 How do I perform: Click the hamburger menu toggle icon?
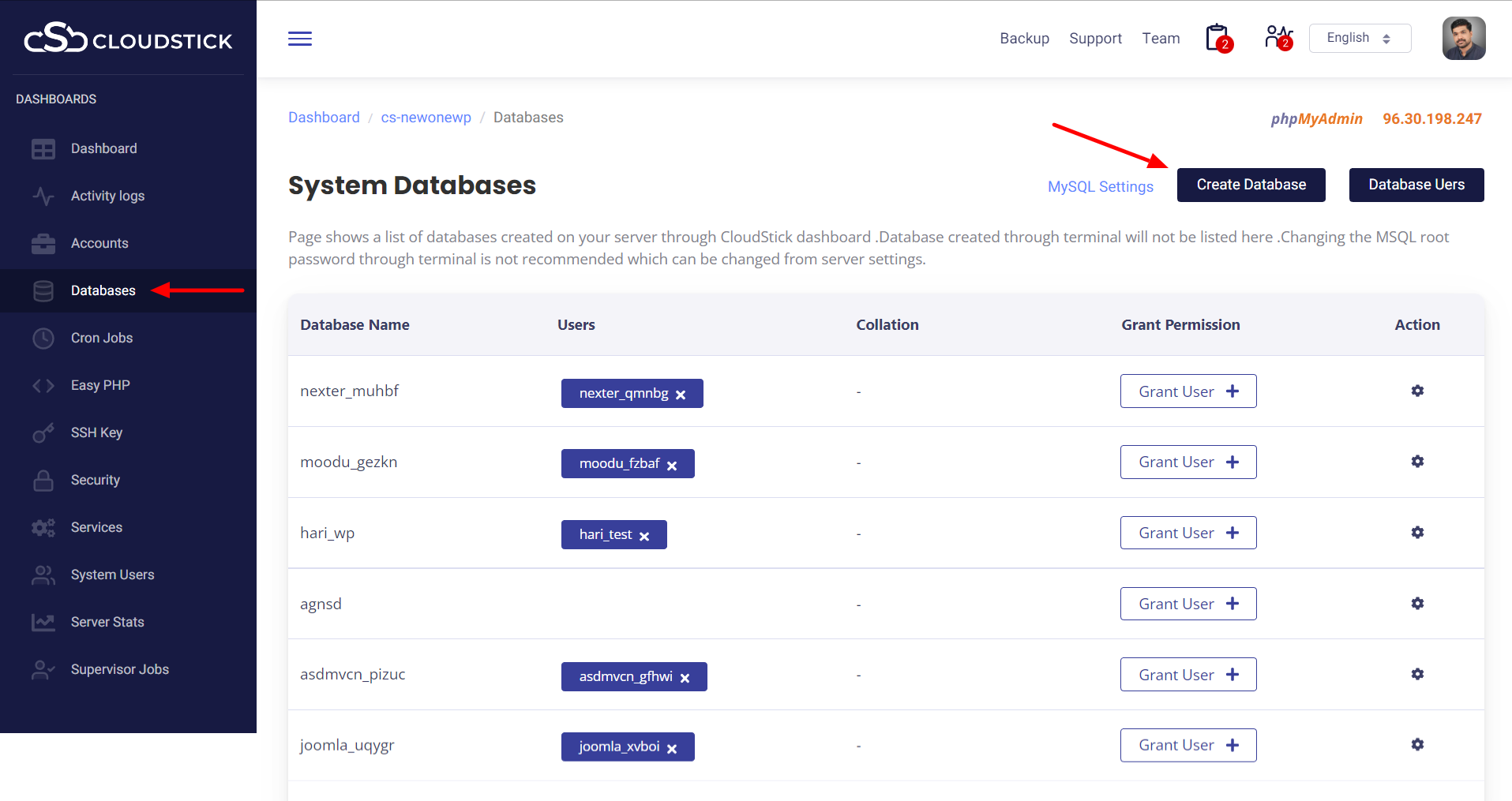pos(299,39)
